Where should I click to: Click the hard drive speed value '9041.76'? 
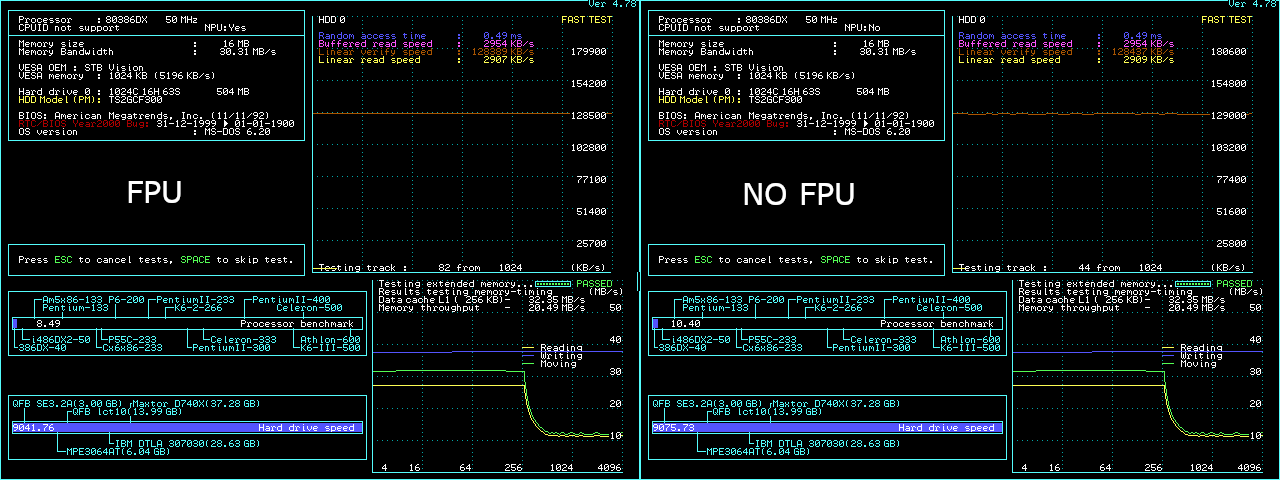[x=33, y=427]
